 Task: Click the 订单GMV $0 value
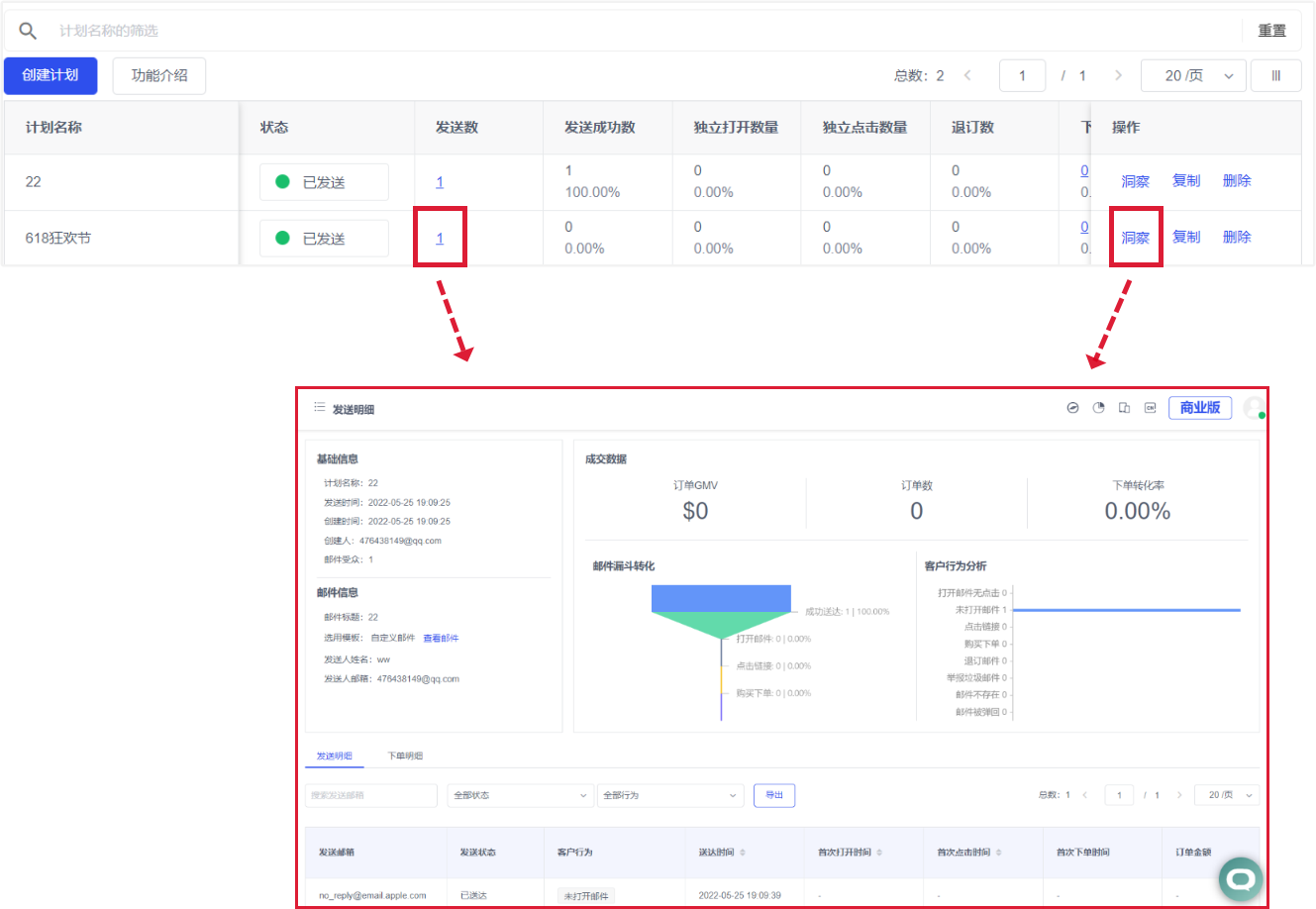point(695,511)
